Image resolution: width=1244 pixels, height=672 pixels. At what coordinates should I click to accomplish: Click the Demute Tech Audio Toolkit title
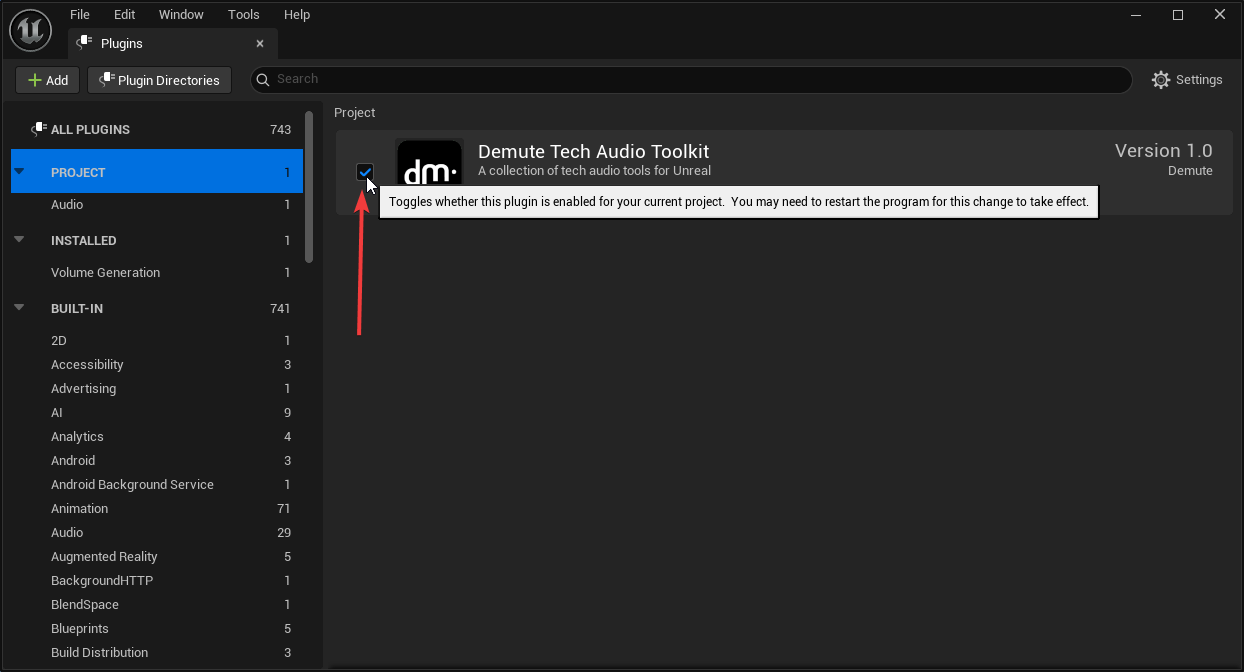(x=594, y=151)
